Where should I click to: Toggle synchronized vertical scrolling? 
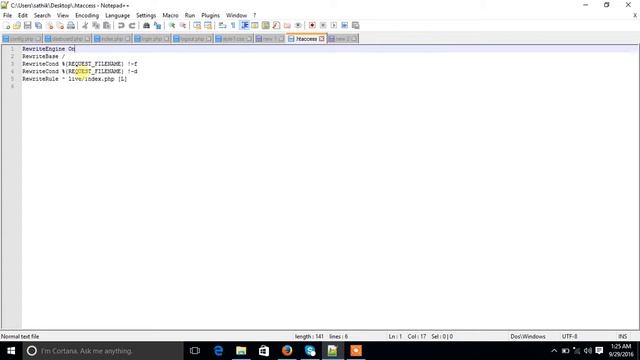(x=197, y=25)
